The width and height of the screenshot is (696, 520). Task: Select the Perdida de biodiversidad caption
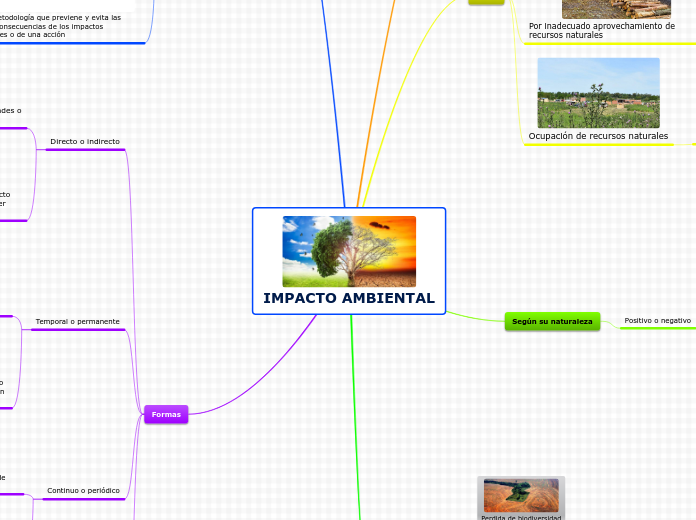point(521,517)
